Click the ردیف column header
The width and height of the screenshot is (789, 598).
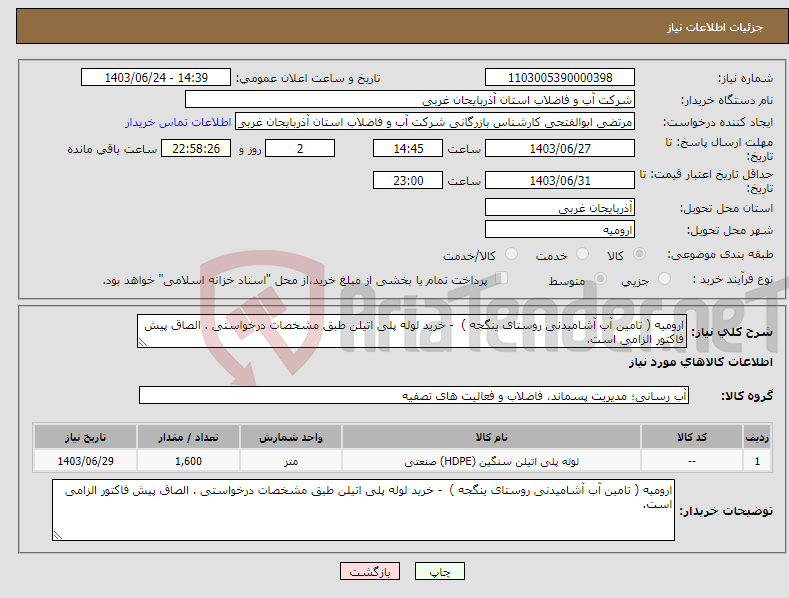757,437
